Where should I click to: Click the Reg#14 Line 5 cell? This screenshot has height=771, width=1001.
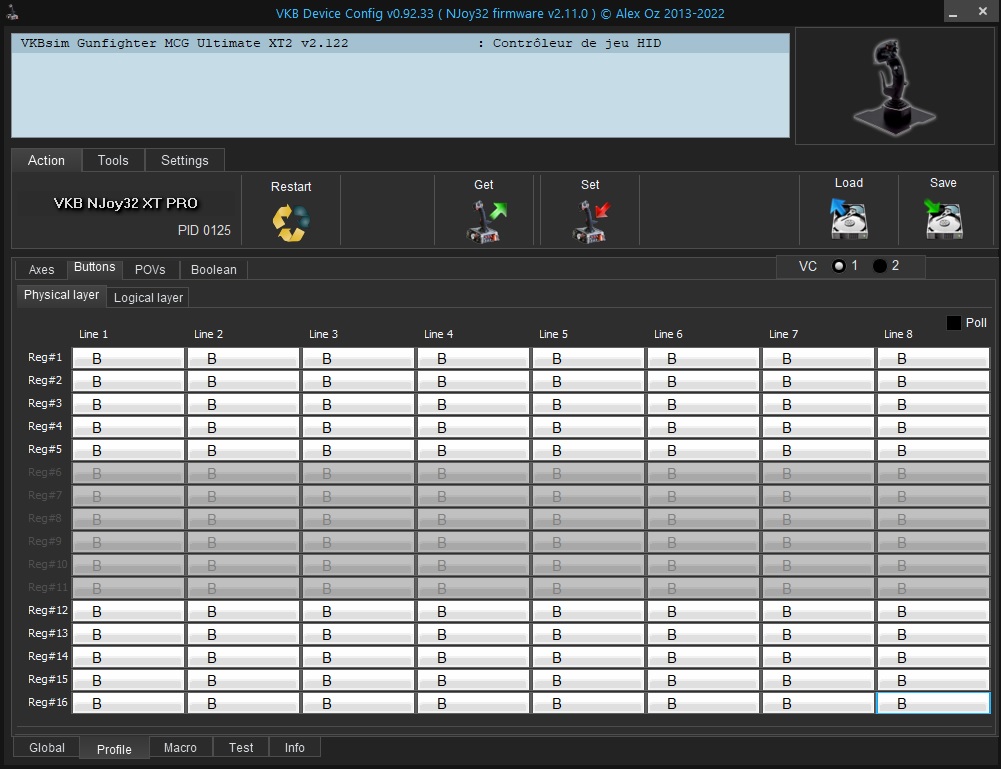(588, 657)
